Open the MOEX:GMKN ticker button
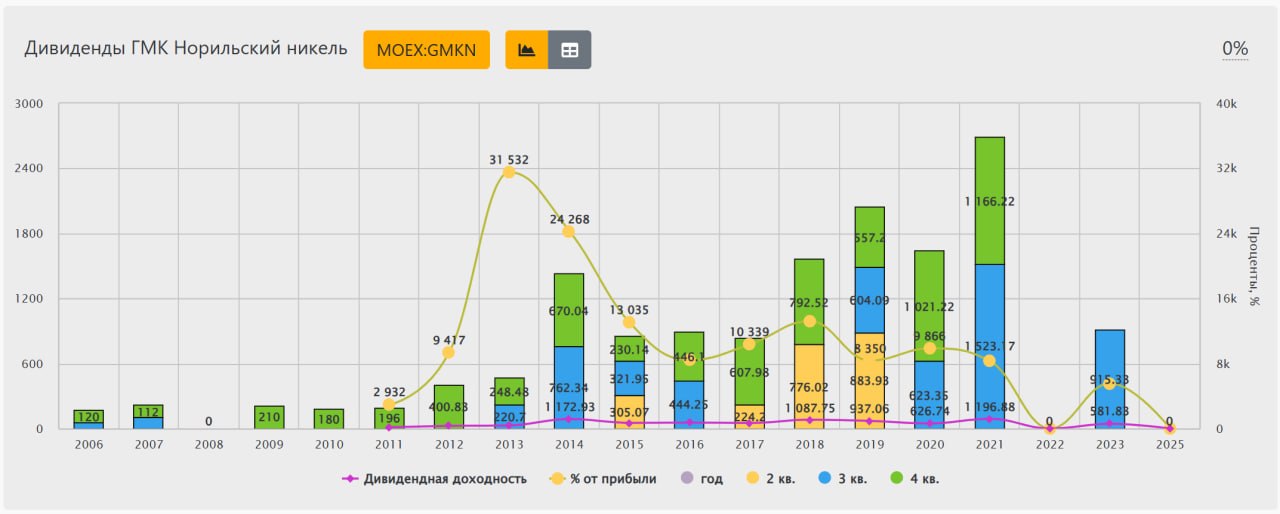Image resolution: width=1280 pixels, height=514 pixels. 427,50
